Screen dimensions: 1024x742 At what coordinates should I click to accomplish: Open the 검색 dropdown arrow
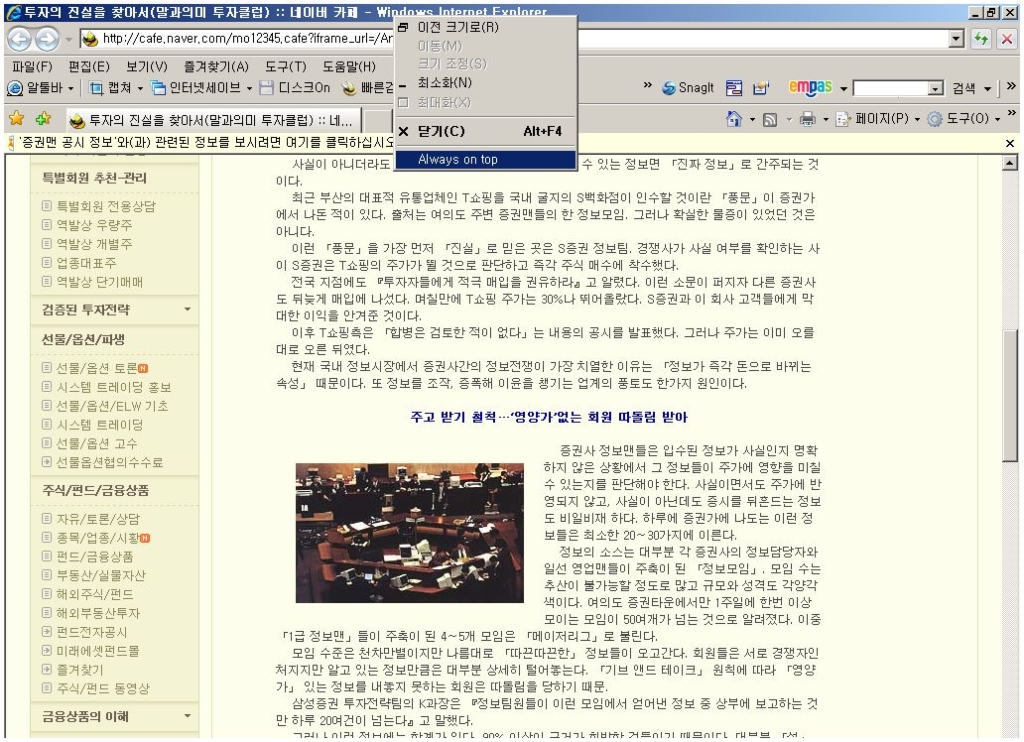[987, 88]
